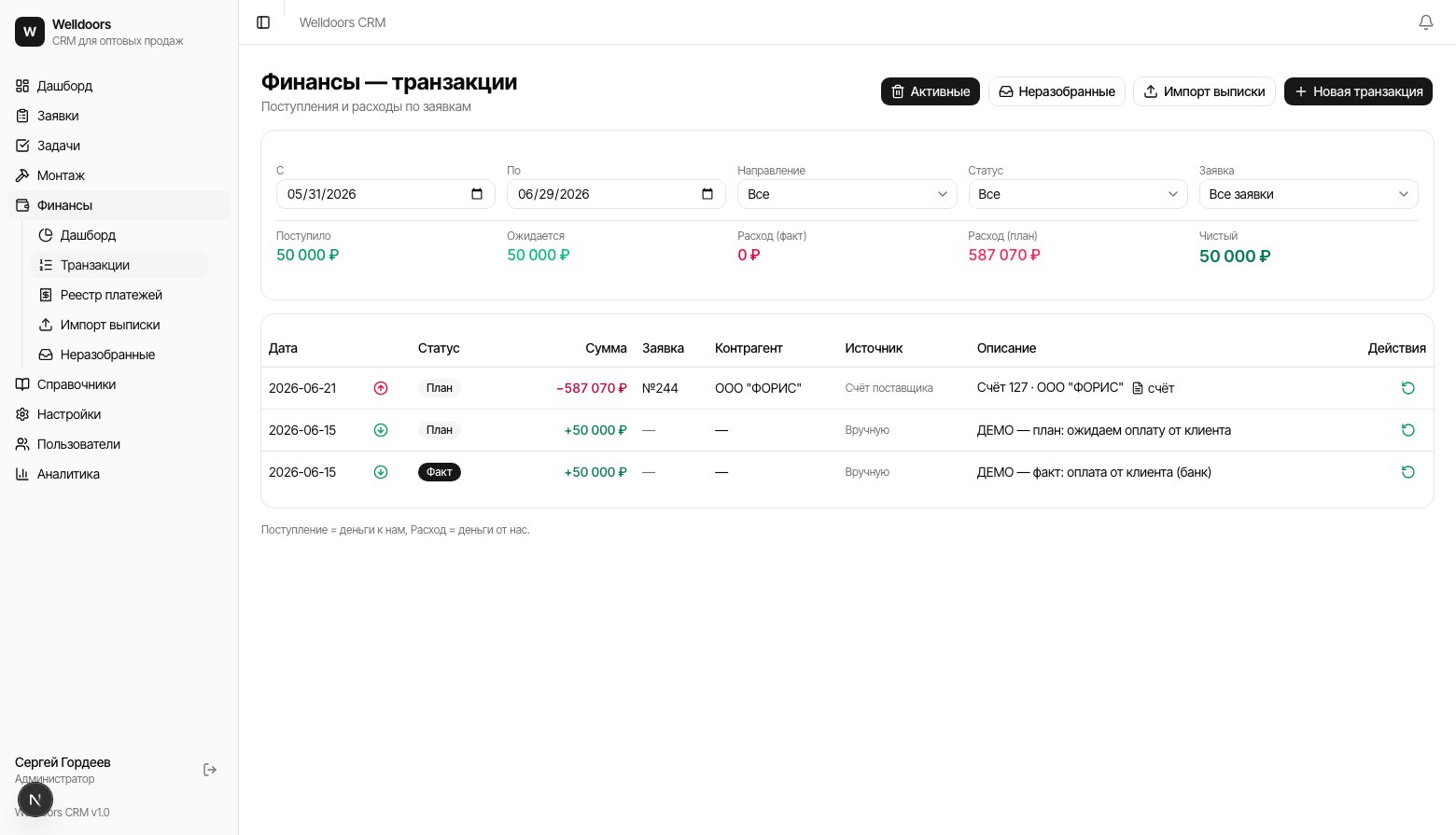Open заявка №244 link
Image resolution: width=1456 pixels, height=835 pixels.
coord(660,388)
